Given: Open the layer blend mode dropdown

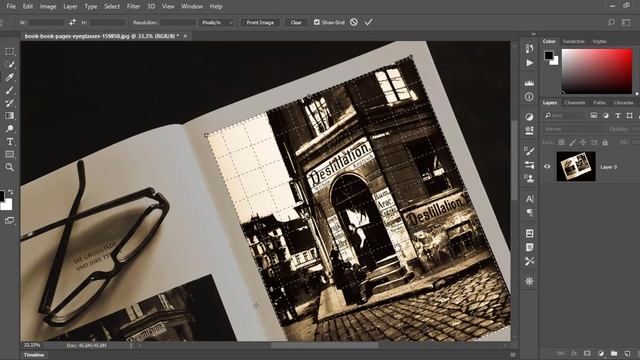Looking at the screenshot, I should click(x=573, y=129).
